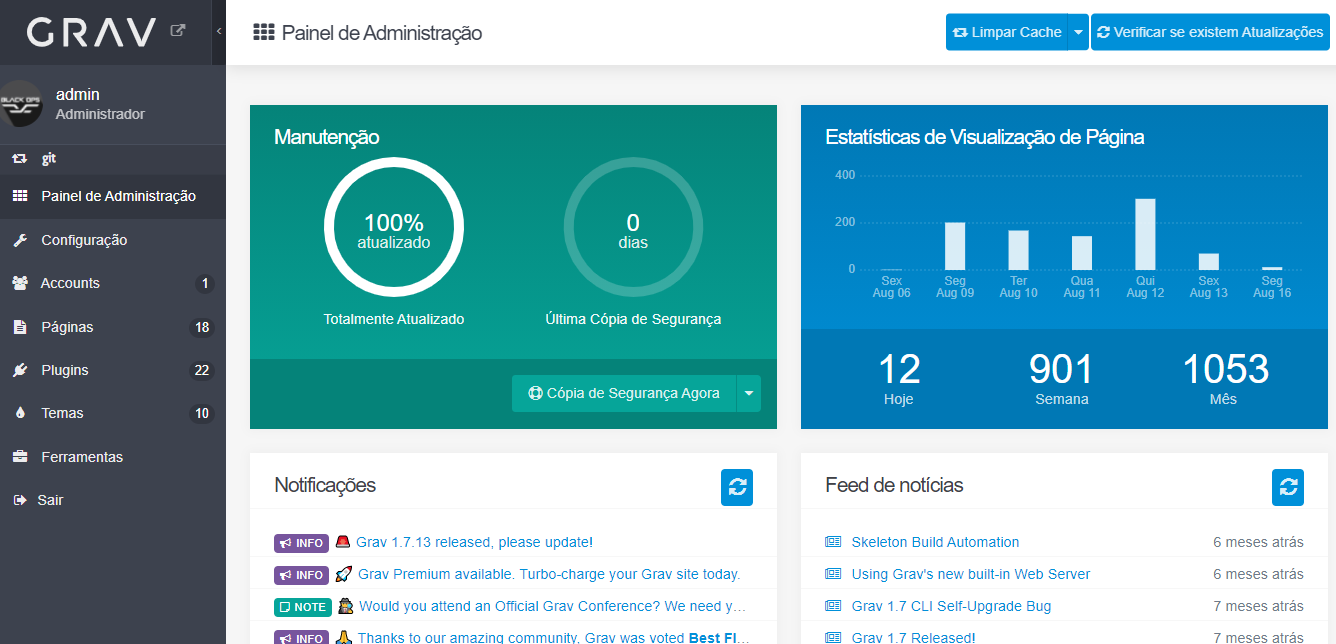This screenshot has height=644, width=1336.
Task: Start Cópia de Segurança Agora backup
Action: click(624, 393)
